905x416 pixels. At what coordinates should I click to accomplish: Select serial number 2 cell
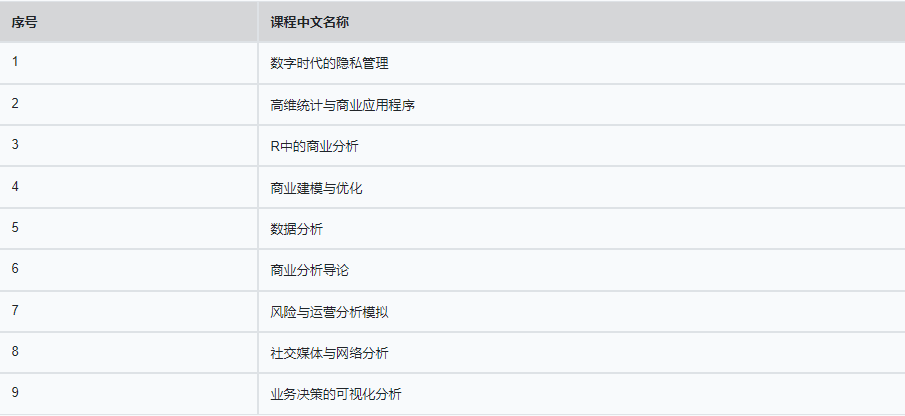tap(15, 103)
